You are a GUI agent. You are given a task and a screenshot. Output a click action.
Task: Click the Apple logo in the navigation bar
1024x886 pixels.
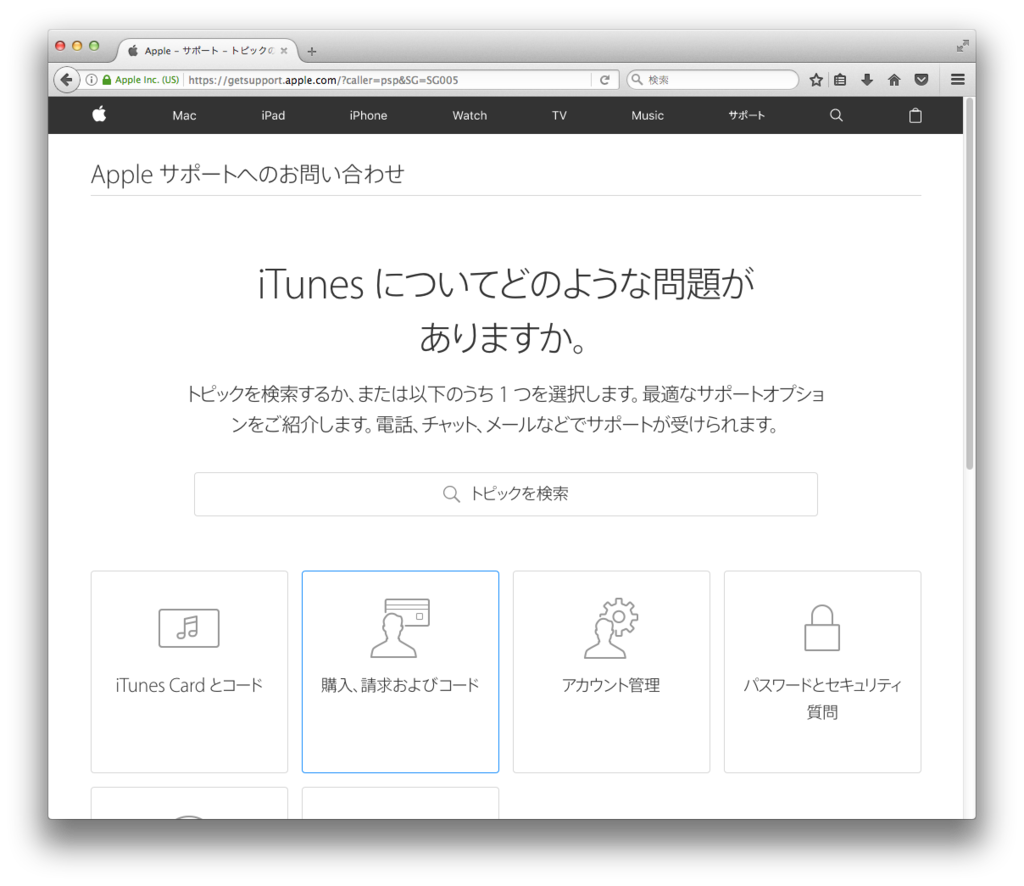[x=99, y=114]
